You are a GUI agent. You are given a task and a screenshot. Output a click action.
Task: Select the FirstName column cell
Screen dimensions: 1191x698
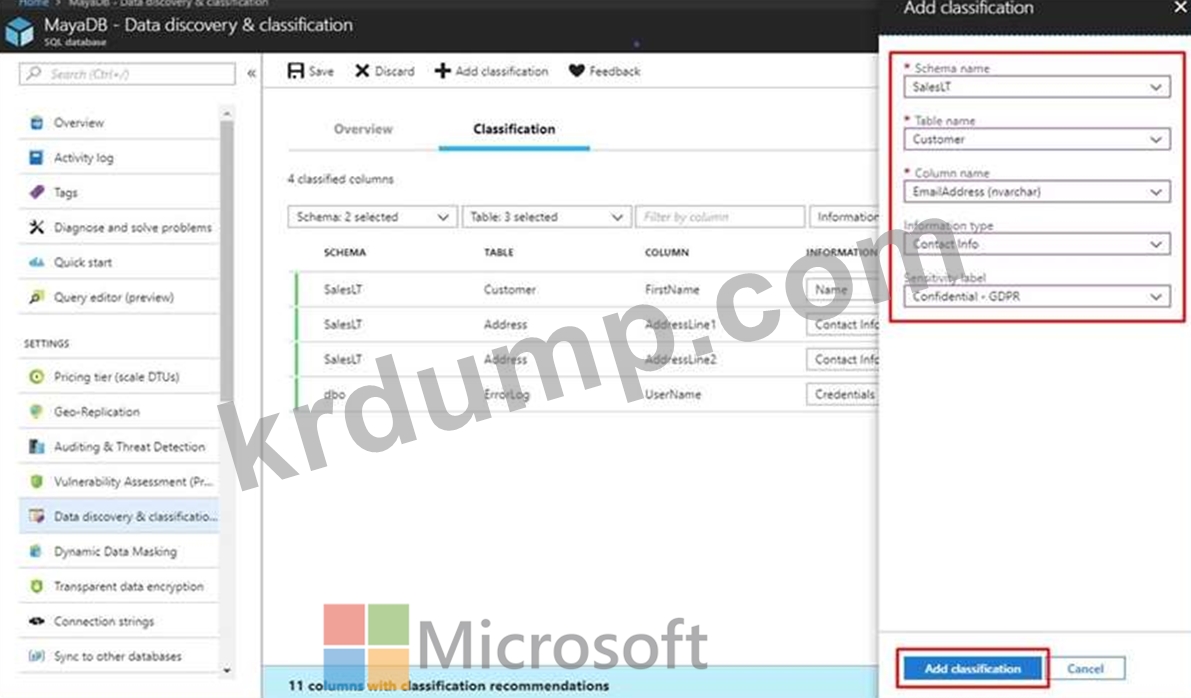click(672, 289)
